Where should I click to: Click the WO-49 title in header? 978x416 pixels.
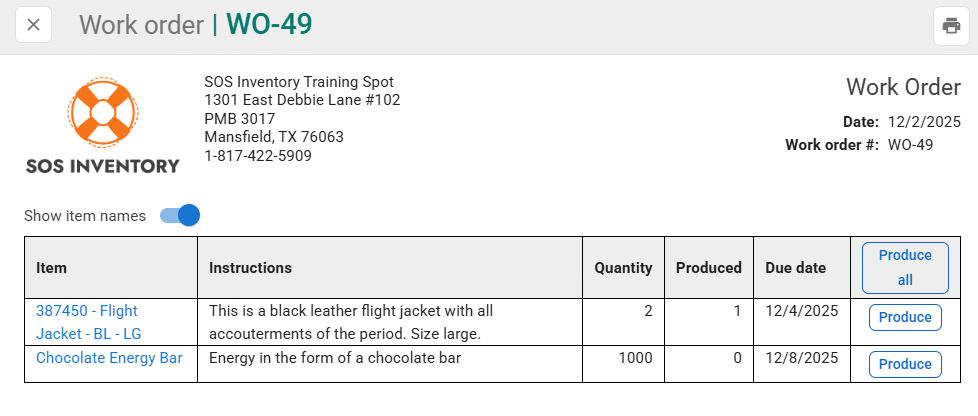click(269, 25)
